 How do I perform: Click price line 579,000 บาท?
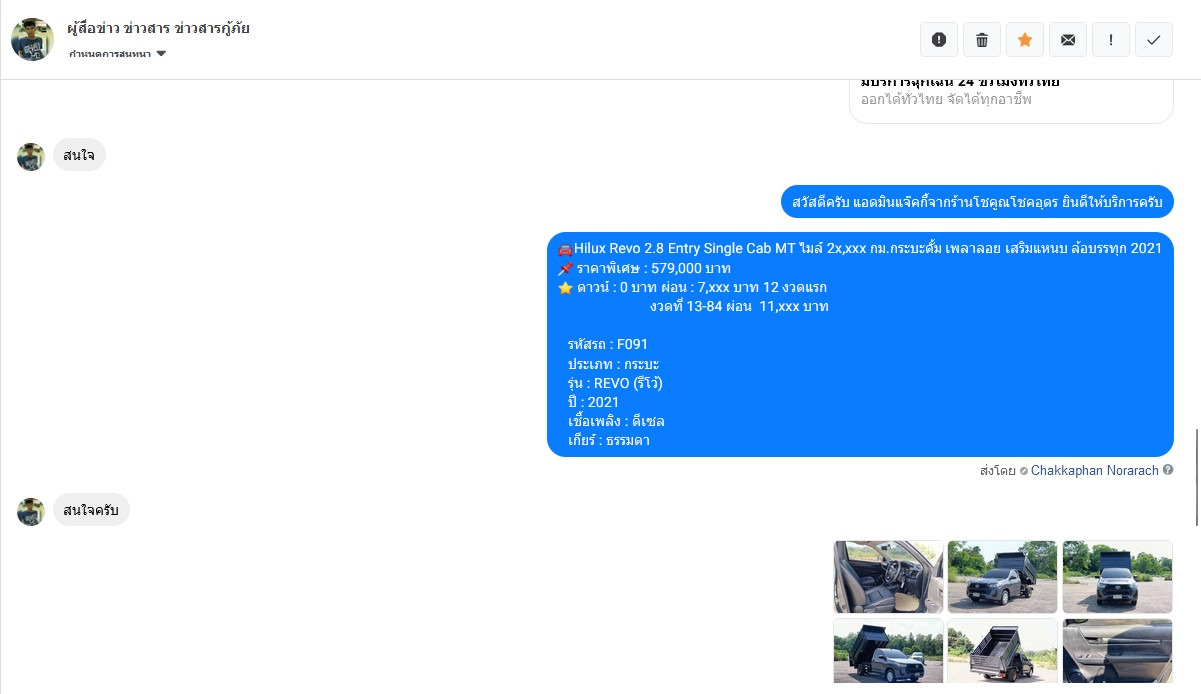pyautogui.click(x=644, y=268)
